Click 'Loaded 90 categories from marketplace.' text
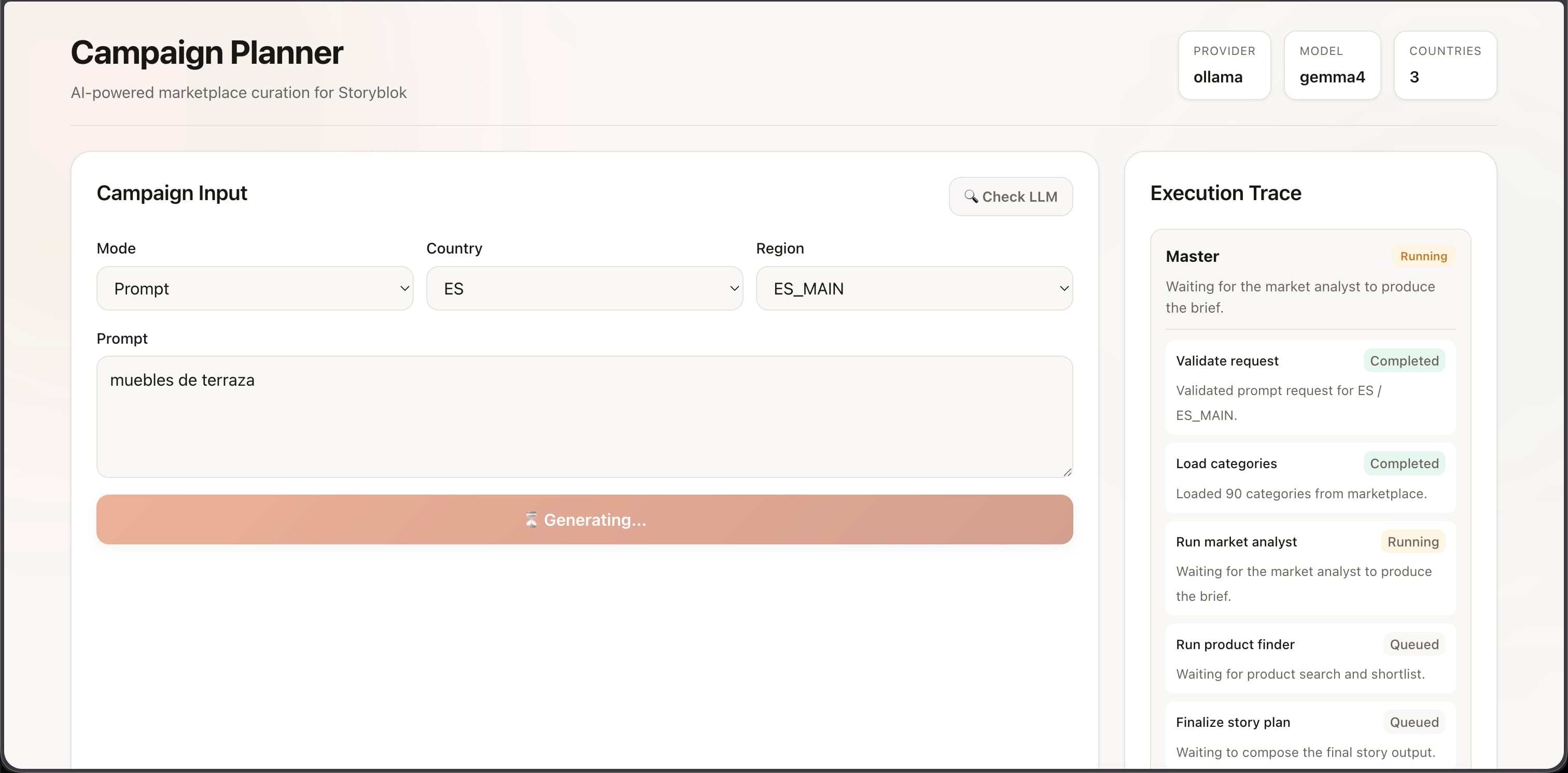Viewport: 1568px width, 773px height. pyautogui.click(x=1301, y=494)
